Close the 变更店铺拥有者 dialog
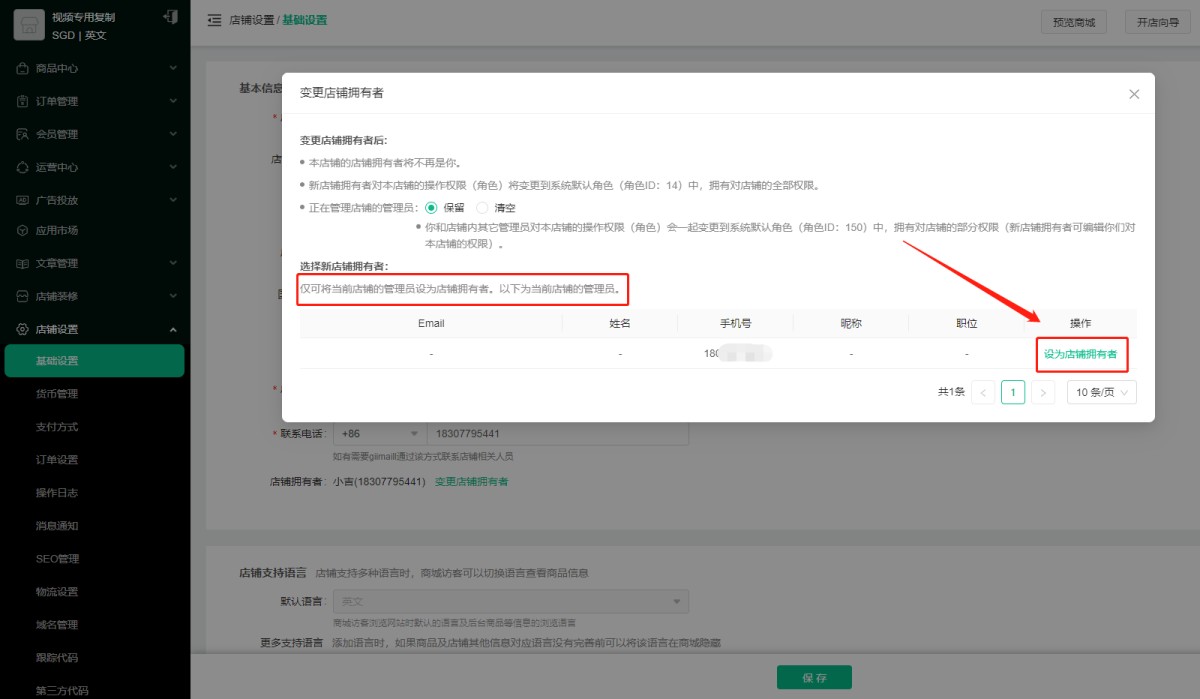Screen dimensions: 1200x699 tap(1134, 94)
